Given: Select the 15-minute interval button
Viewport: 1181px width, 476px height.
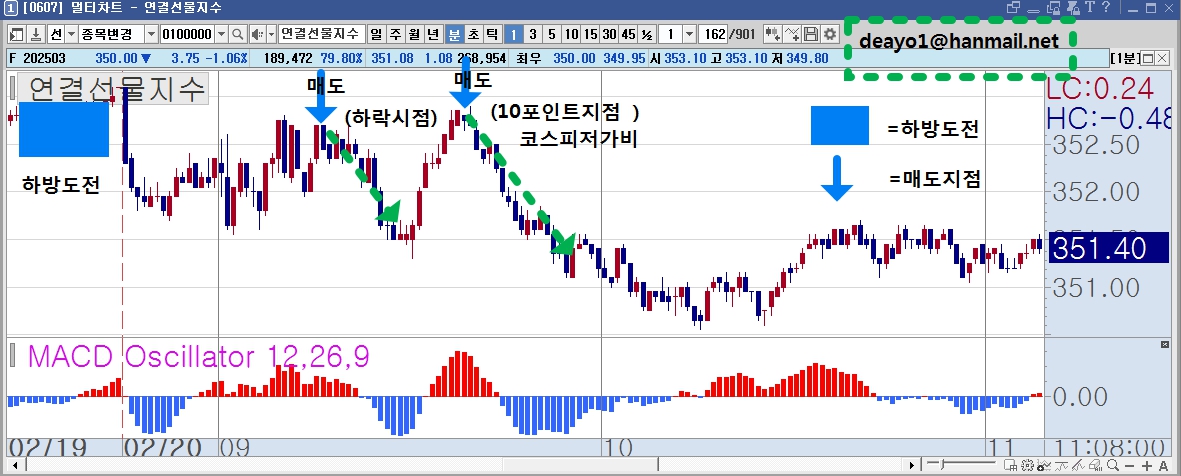Looking at the screenshot, I should tap(590, 34).
